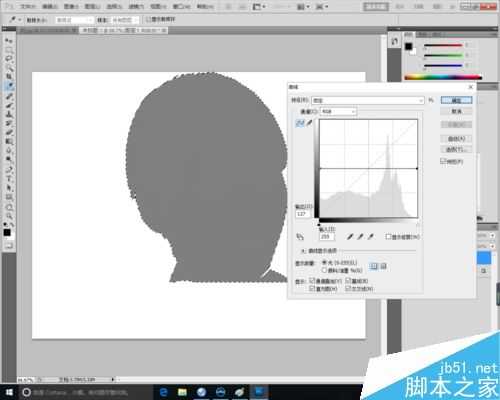Screen dimensions: 500x400
Task: Select the History Brush tool
Action: pos(9,124)
